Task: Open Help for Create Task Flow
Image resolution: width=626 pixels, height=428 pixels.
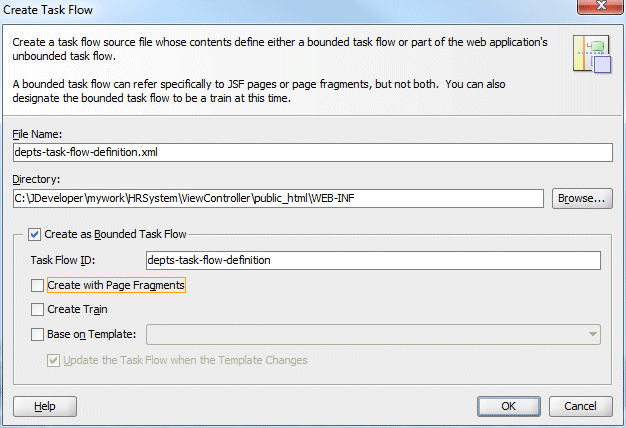Action: tap(45, 406)
